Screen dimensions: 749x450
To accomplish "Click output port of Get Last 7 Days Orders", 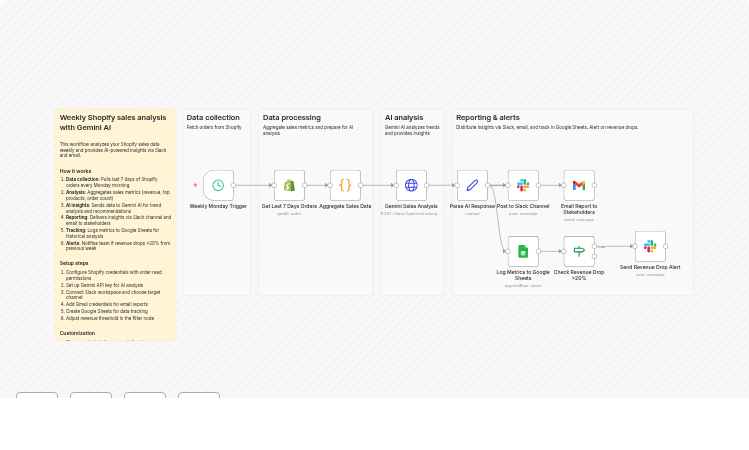I will (x=305, y=185).
